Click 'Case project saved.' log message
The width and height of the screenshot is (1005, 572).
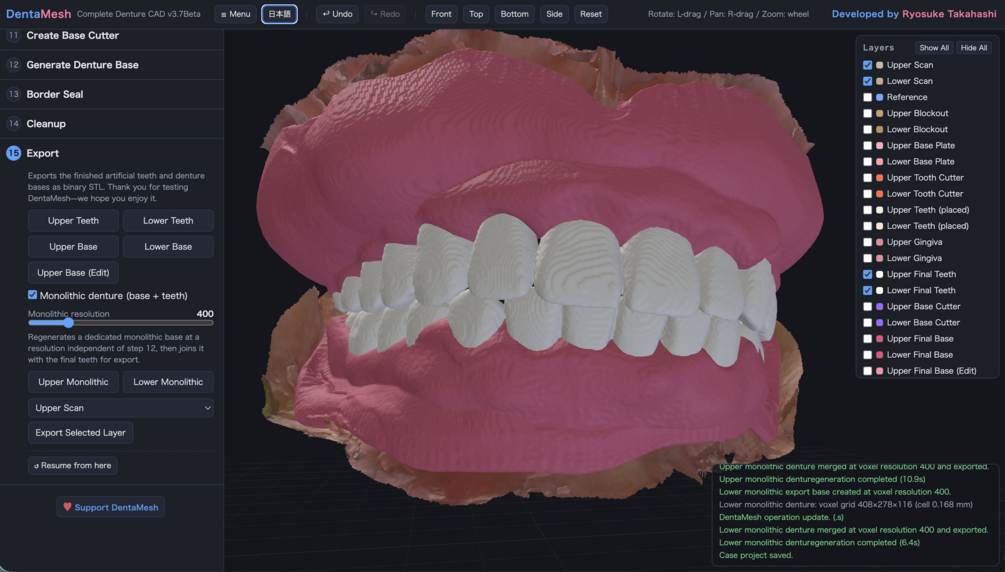[756, 555]
